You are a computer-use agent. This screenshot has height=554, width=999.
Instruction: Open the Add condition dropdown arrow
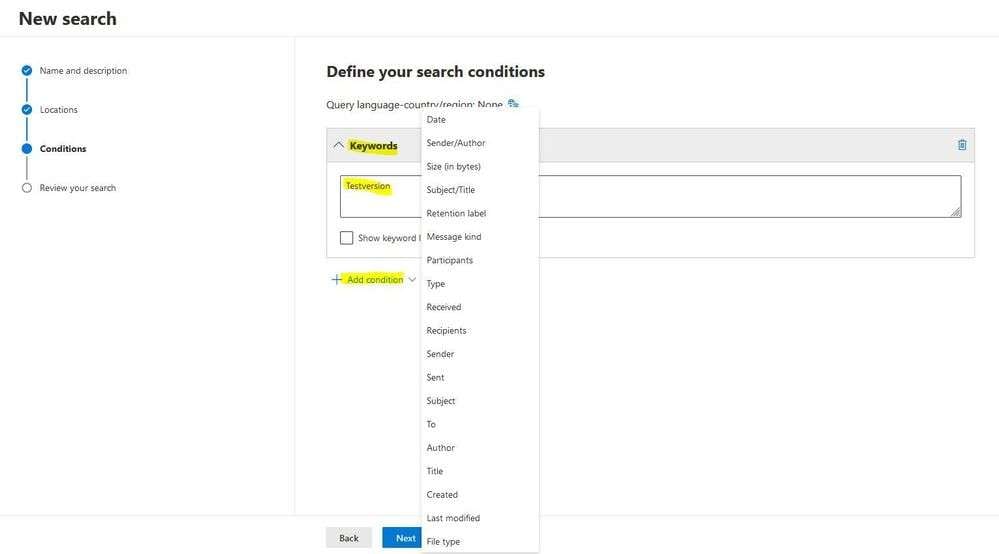click(x=412, y=280)
